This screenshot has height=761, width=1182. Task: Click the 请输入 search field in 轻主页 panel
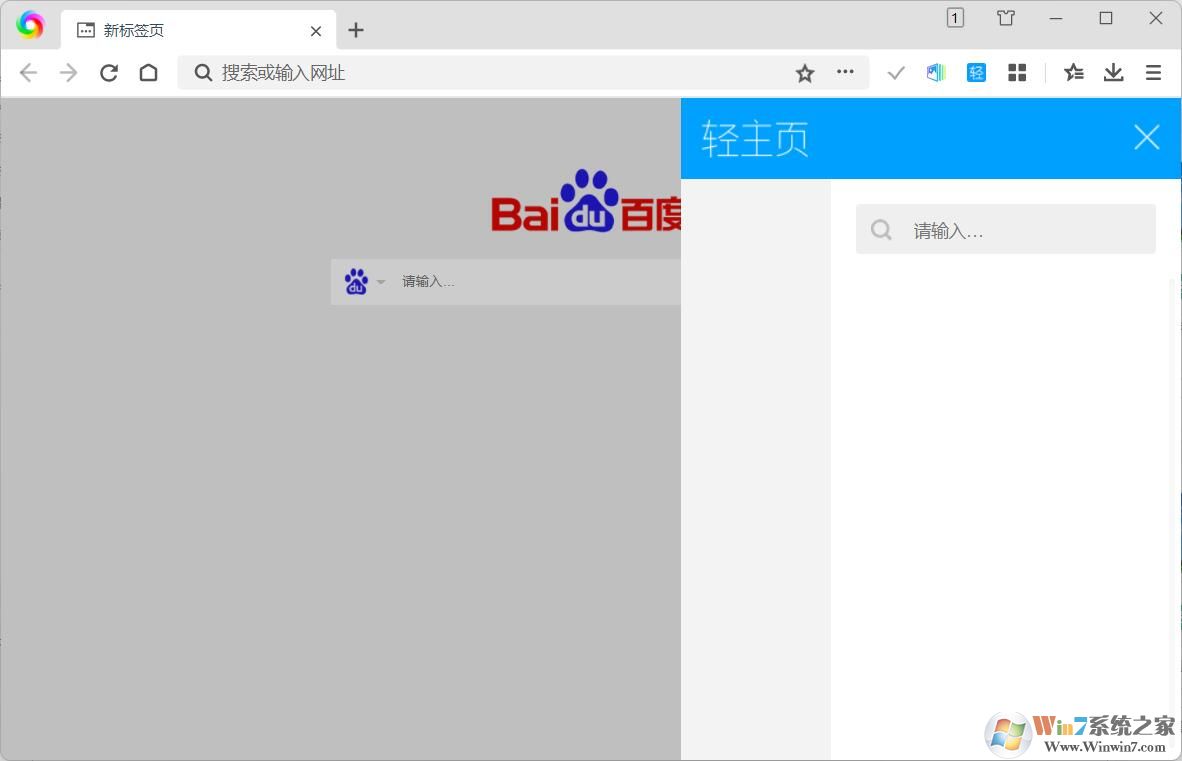click(1006, 229)
